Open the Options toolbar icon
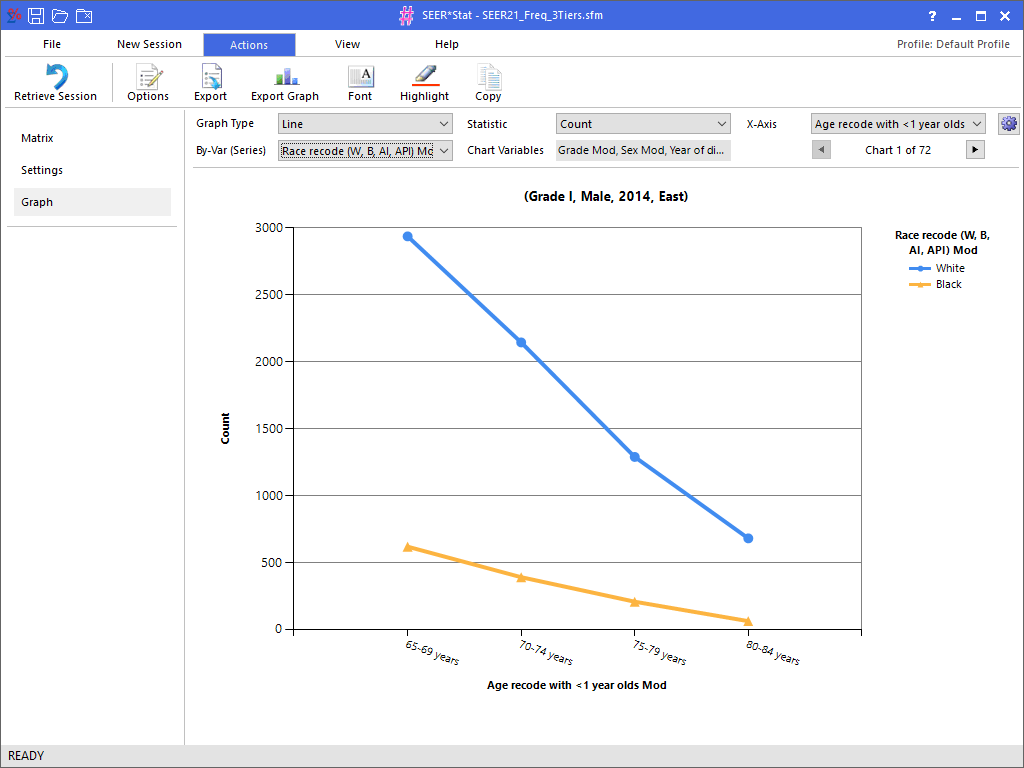 click(148, 78)
